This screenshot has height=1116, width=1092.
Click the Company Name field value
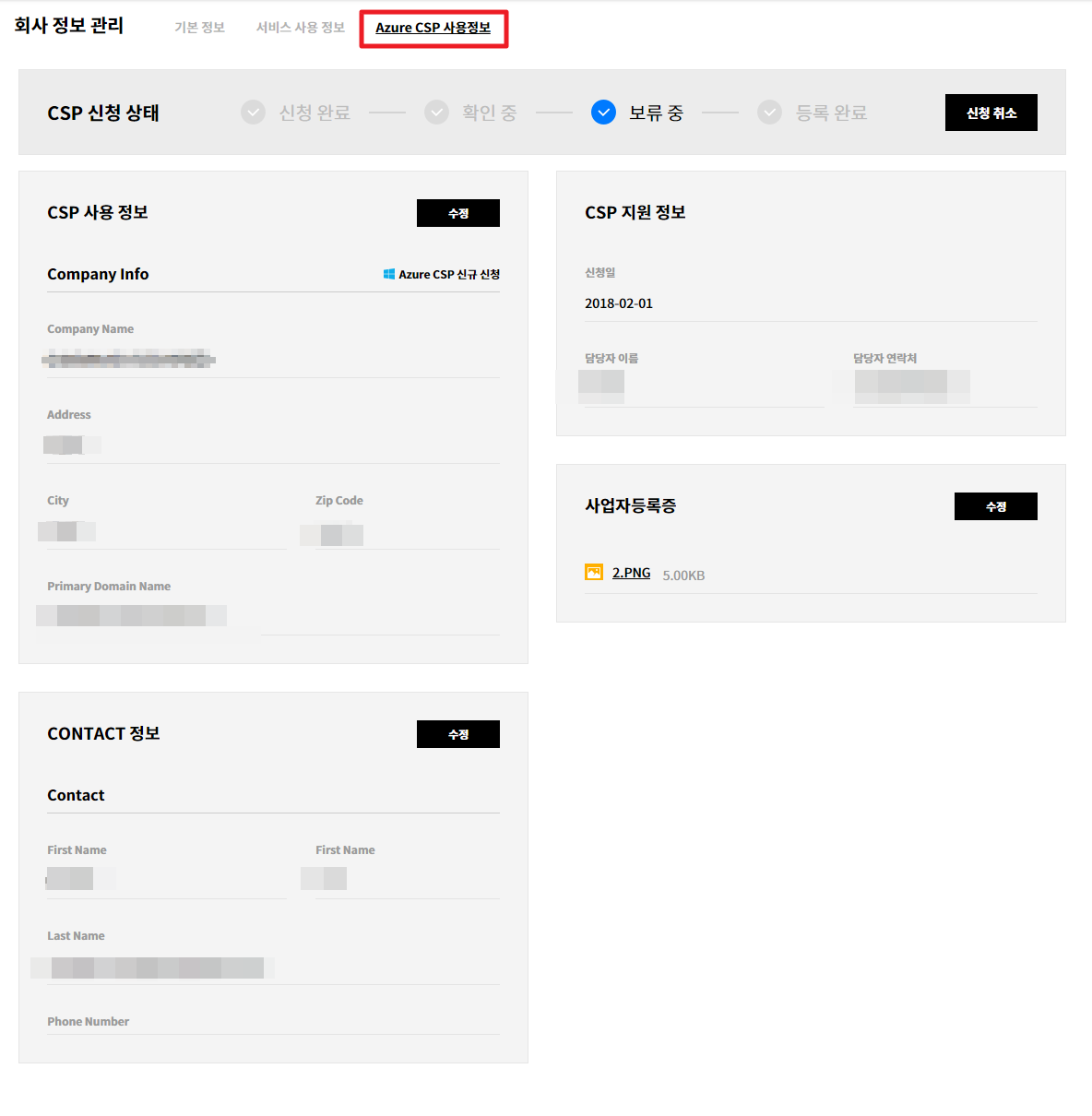tap(129, 359)
